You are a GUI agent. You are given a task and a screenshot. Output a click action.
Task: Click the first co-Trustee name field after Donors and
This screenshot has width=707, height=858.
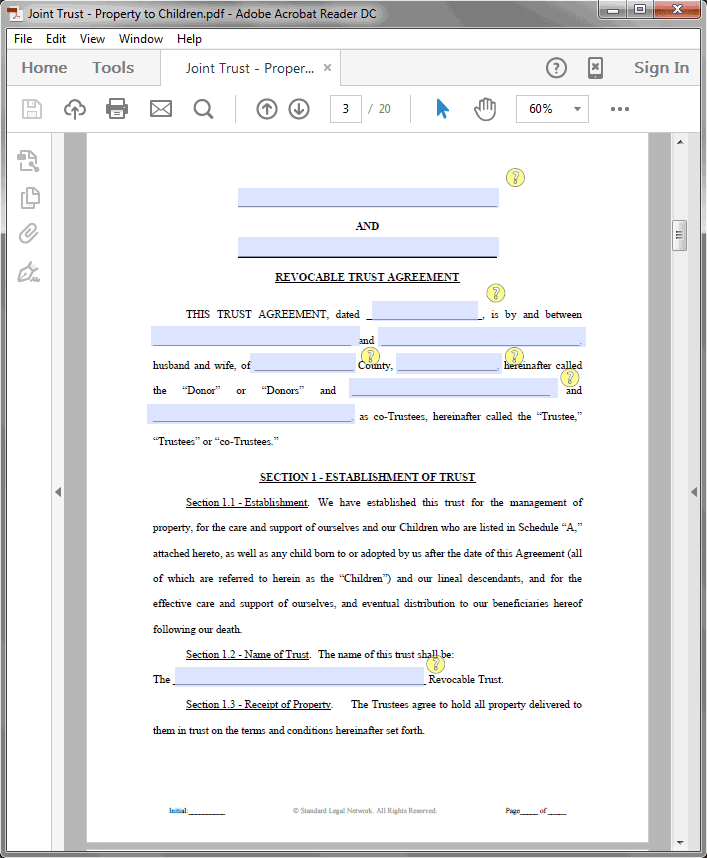point(454,388)
